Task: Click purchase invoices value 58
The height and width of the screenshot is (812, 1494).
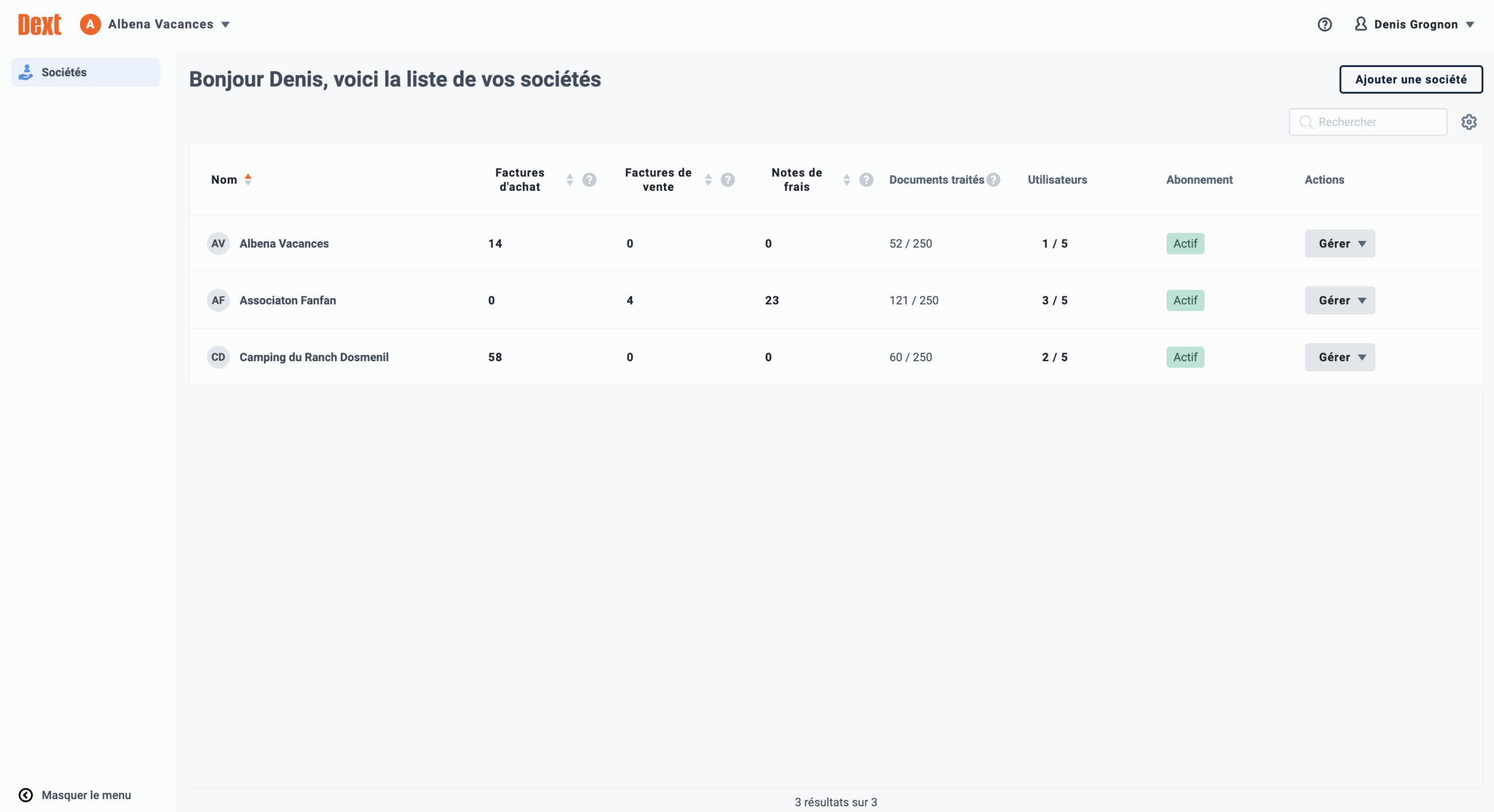Action: 495,357
